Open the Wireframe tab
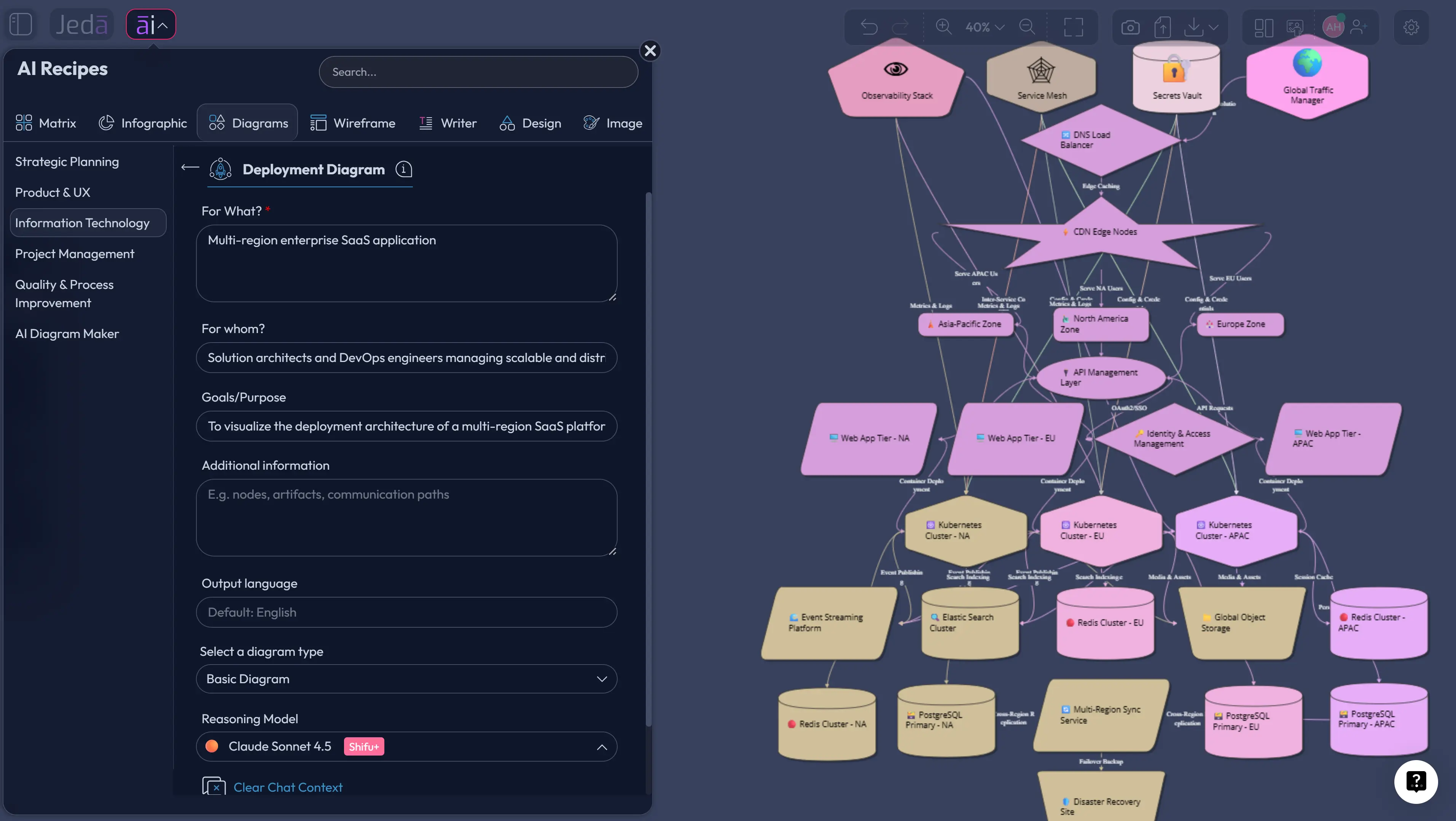 353,123
